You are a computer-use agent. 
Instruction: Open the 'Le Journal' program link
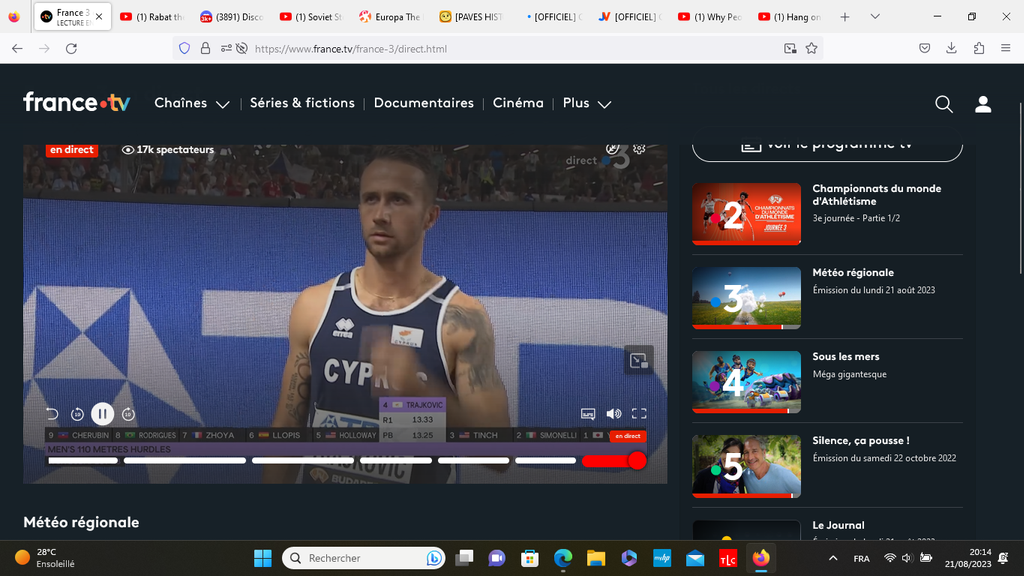tap(838, 525)
